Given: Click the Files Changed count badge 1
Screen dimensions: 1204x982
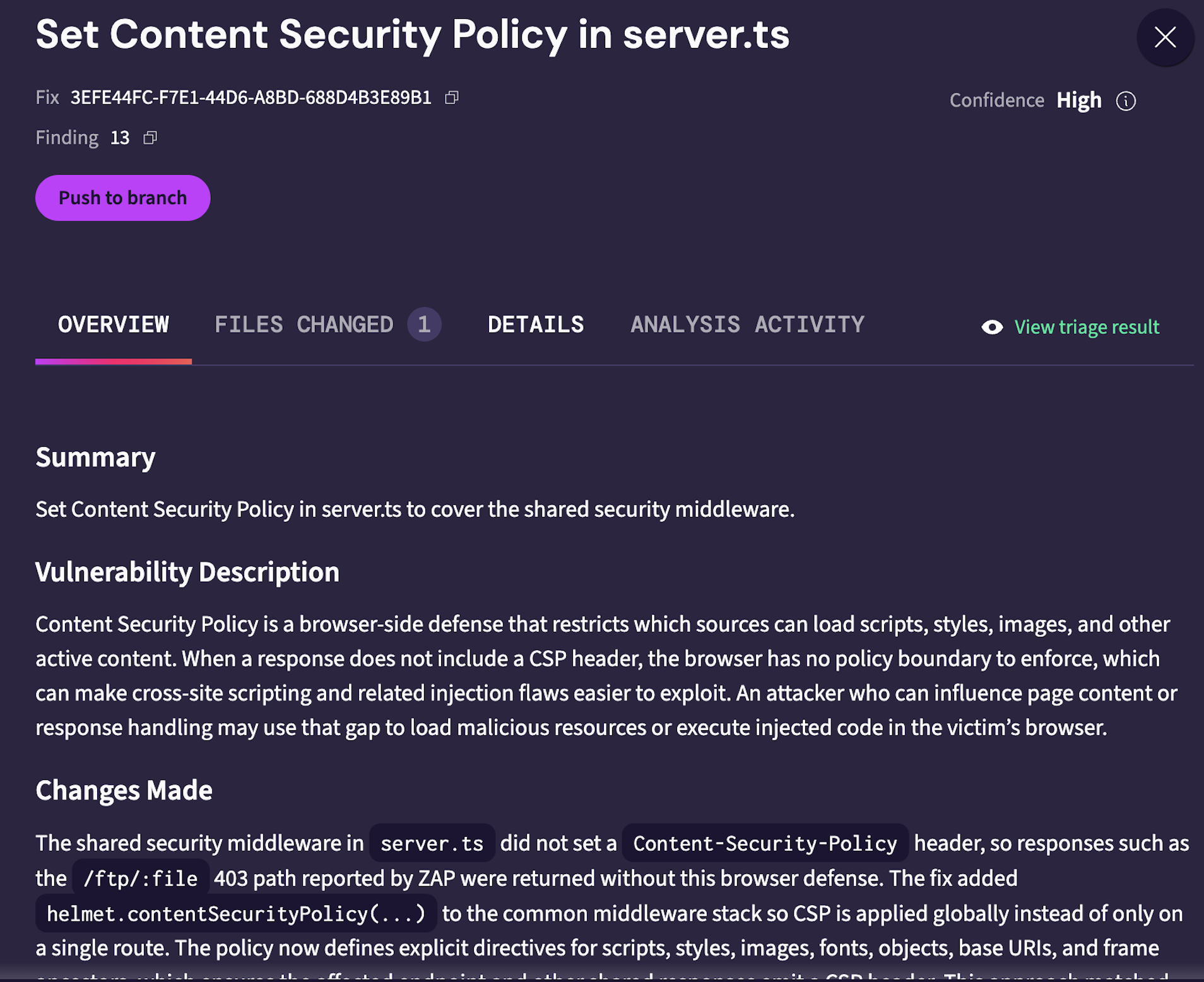Looking at the screenshot, I should pyautogui.click(x=424, y=324).
